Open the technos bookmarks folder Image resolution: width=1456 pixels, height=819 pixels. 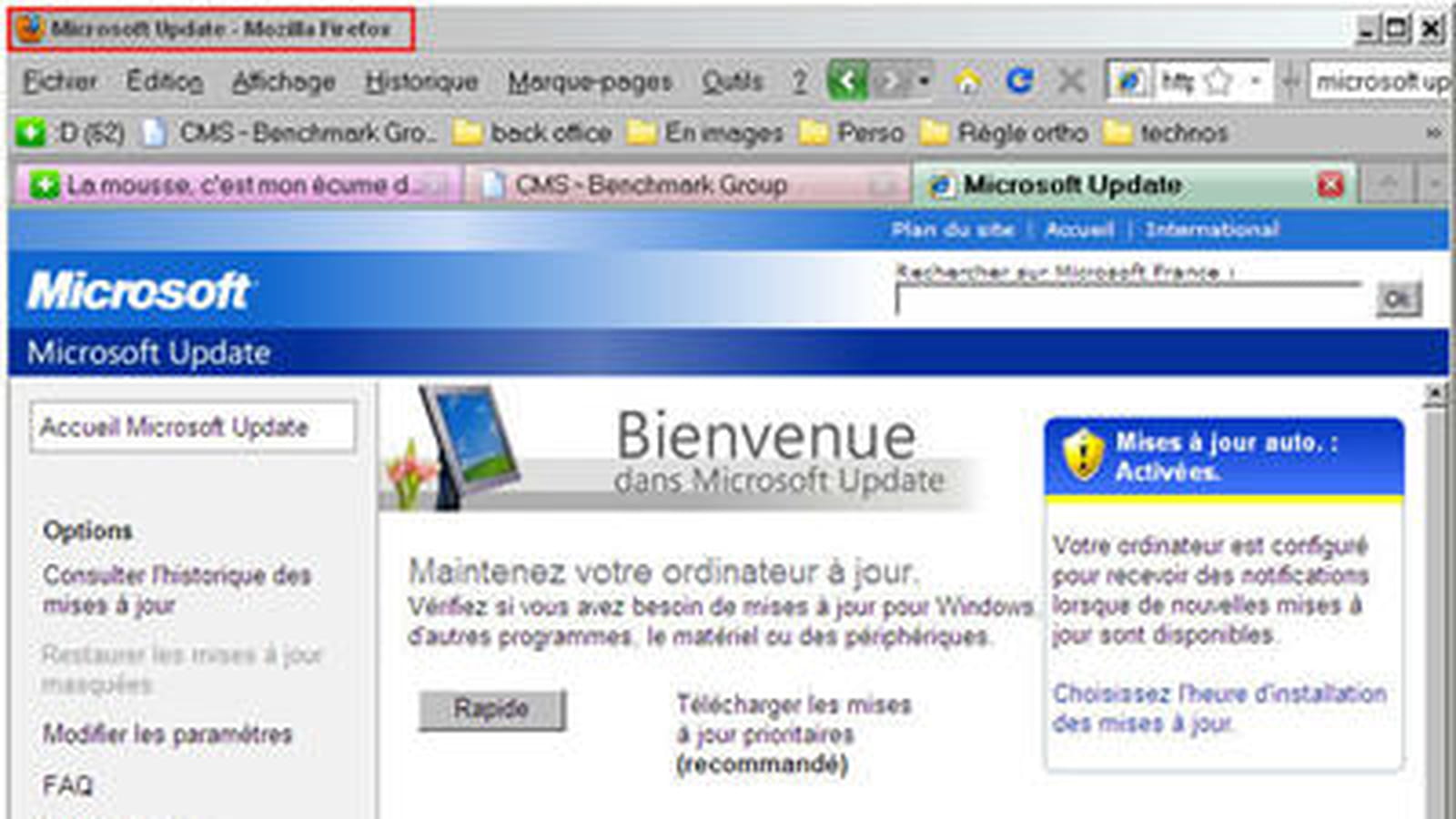1166,133
